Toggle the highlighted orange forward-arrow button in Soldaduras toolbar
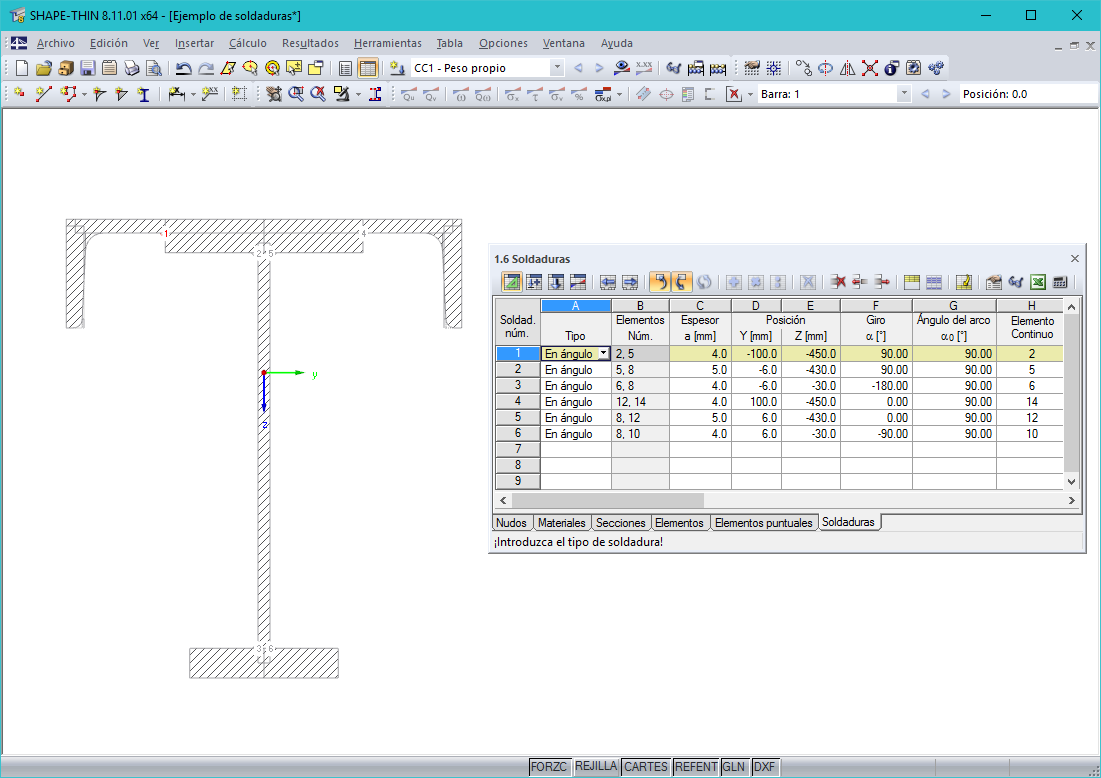1101x778 pixels. [681, 282]
